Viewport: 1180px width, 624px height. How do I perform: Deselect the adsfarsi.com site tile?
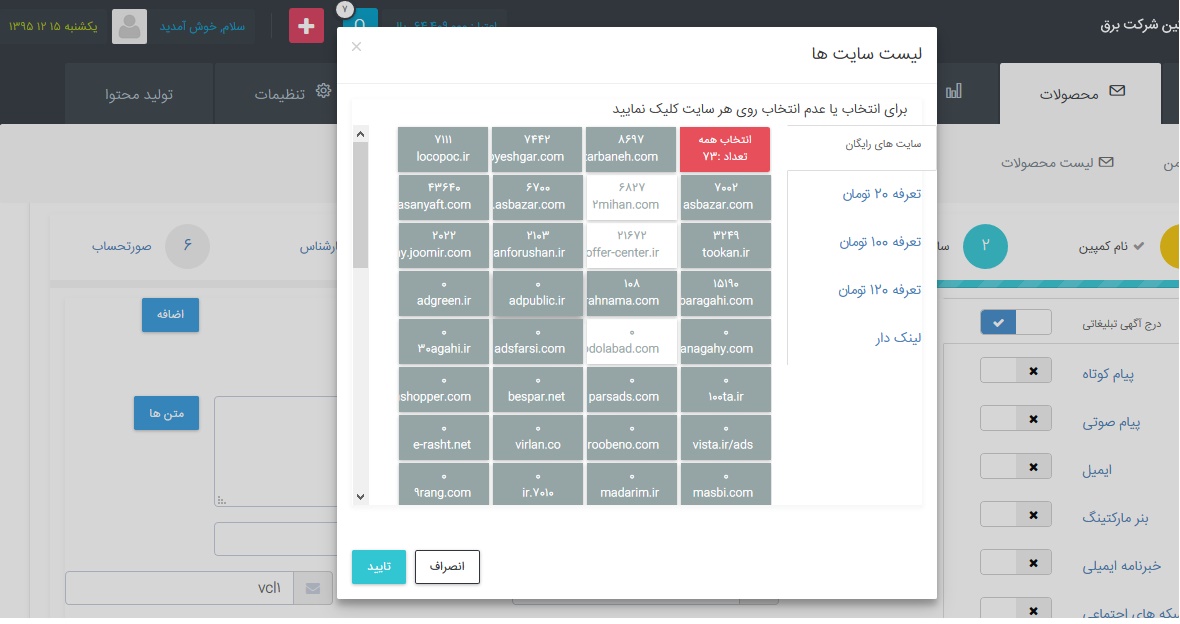[x=537, y=342]
